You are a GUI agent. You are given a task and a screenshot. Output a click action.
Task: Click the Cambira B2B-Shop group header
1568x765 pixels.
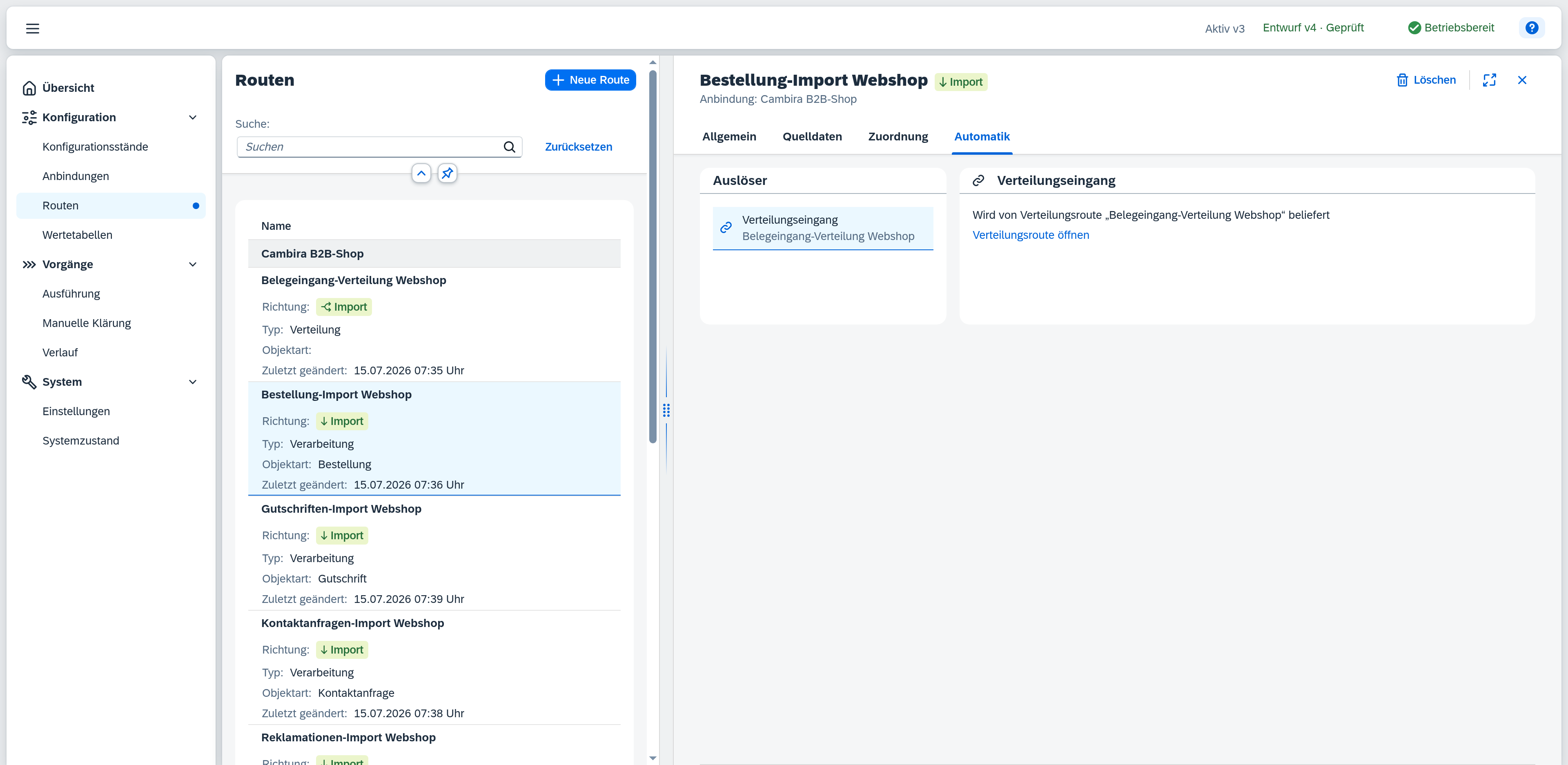tap(434, 254)
